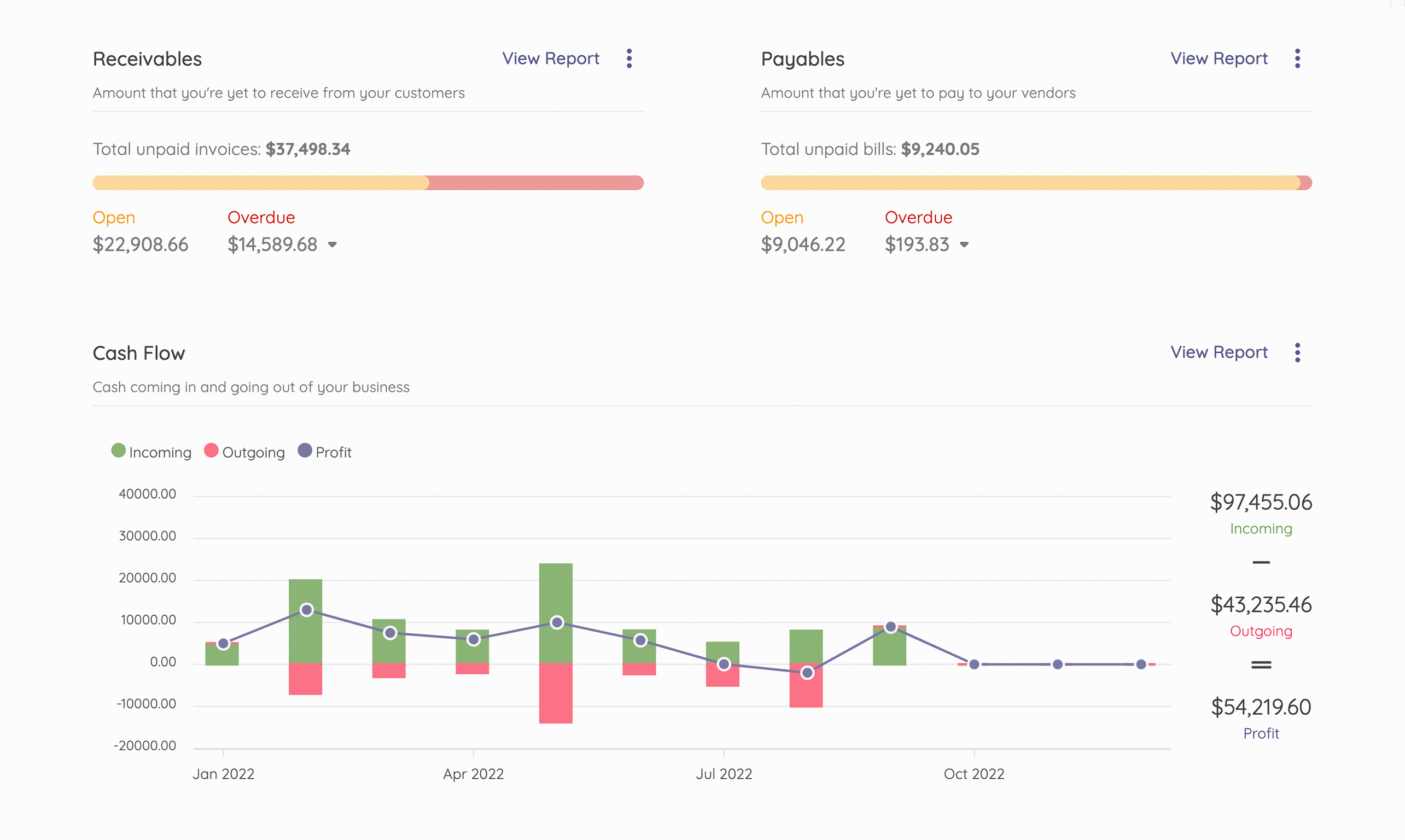Open the Payables three-dot options menu
Viewport: 1405px width, 840px height.
pyautogui.click(x=1297, y=59)
